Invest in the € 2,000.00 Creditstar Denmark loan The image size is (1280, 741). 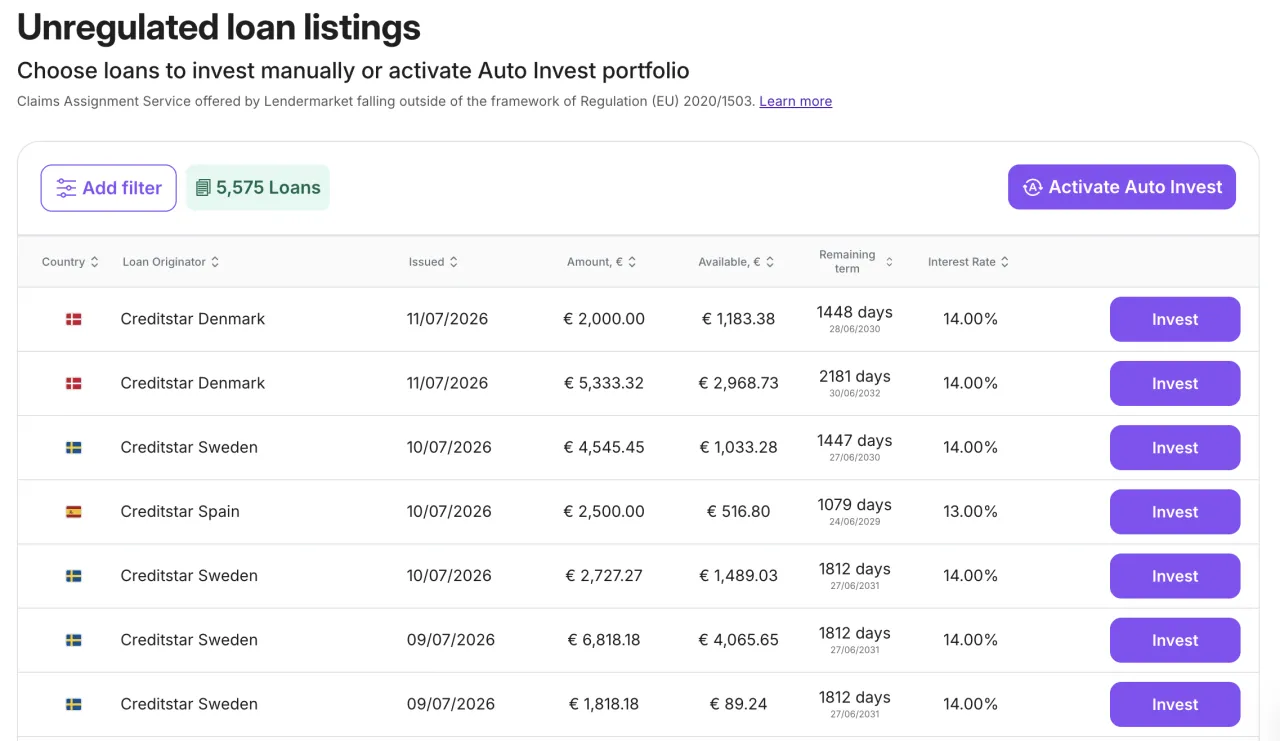coord(1175,320)
